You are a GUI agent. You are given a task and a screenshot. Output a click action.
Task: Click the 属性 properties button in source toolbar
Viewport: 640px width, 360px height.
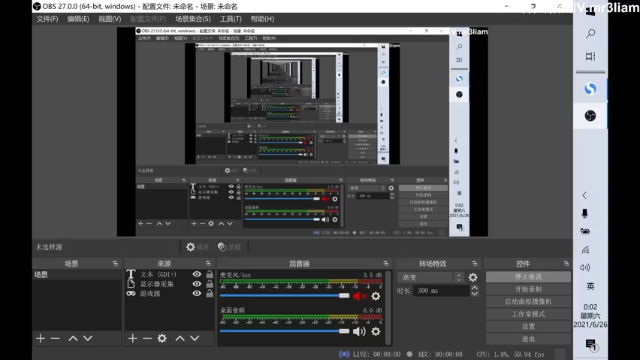point(198,247)
